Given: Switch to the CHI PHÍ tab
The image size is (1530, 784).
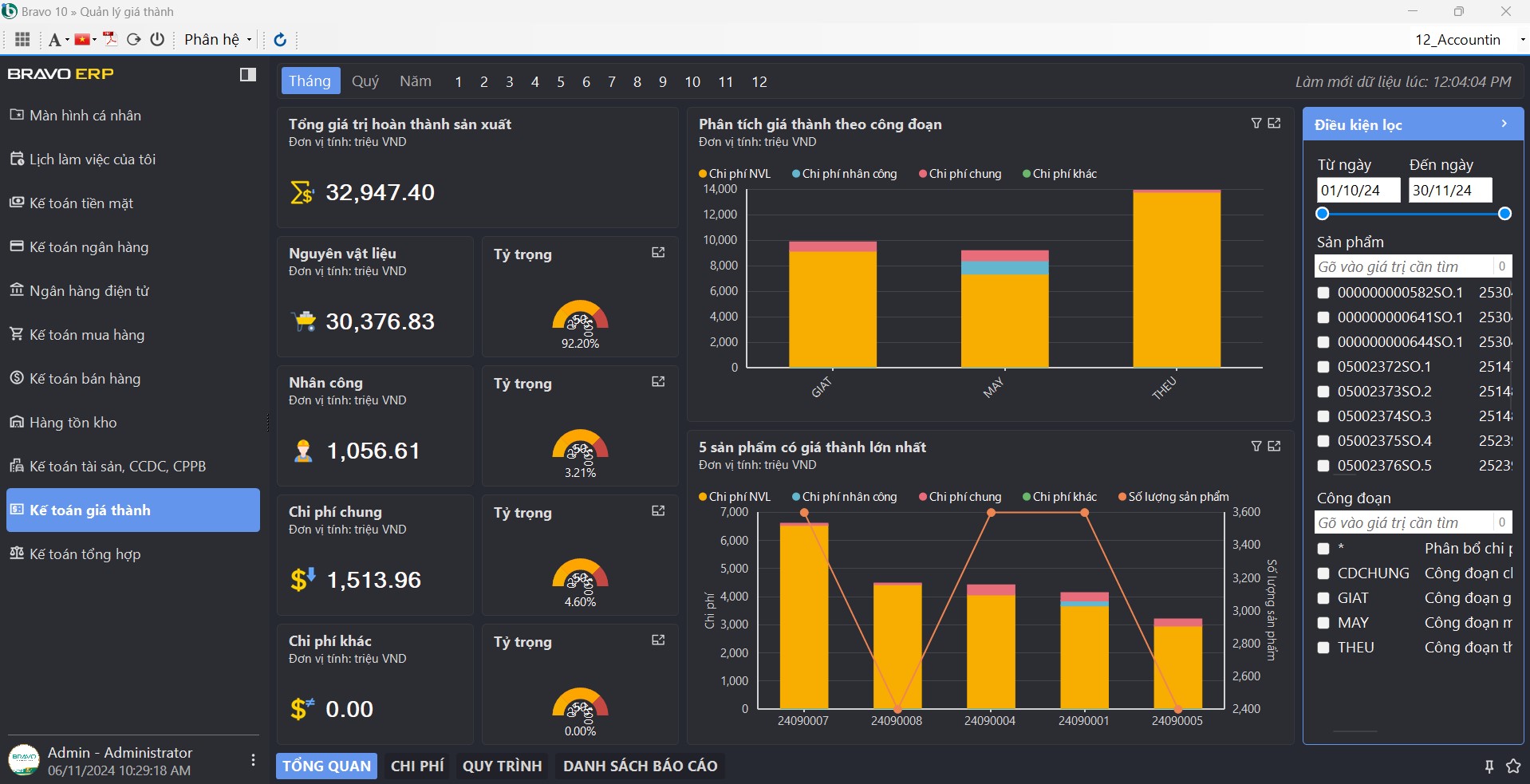Looking at the screenshot, I should point(417,766).
